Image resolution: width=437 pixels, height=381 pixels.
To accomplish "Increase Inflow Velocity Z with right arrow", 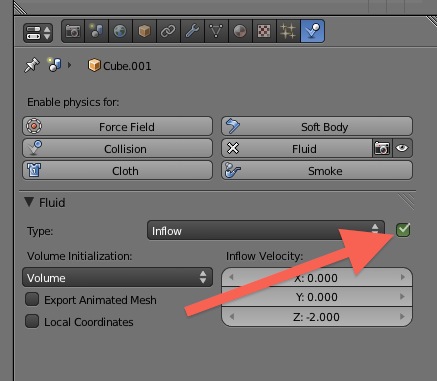I will click(403, 316).
